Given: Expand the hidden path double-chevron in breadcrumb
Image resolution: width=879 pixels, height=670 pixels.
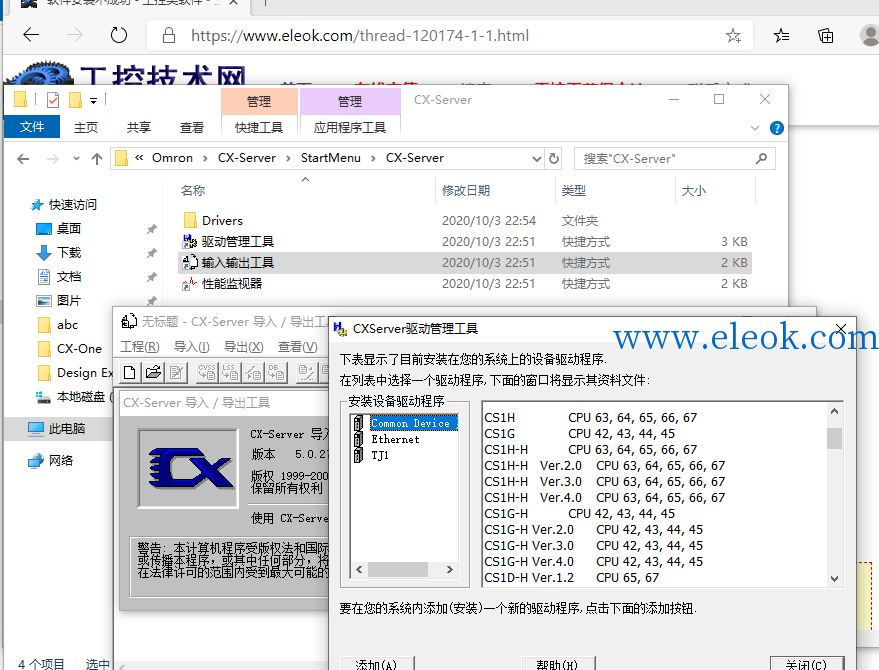Looking at the screenshot, I should [139, 158].
